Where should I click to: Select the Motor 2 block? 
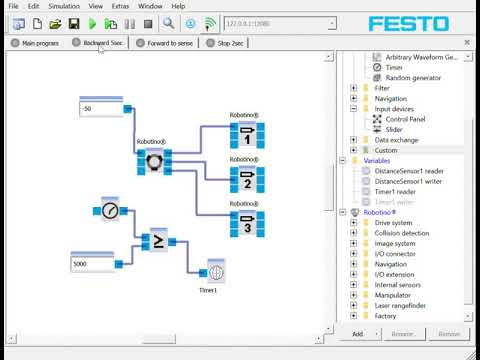pos(247,179)
